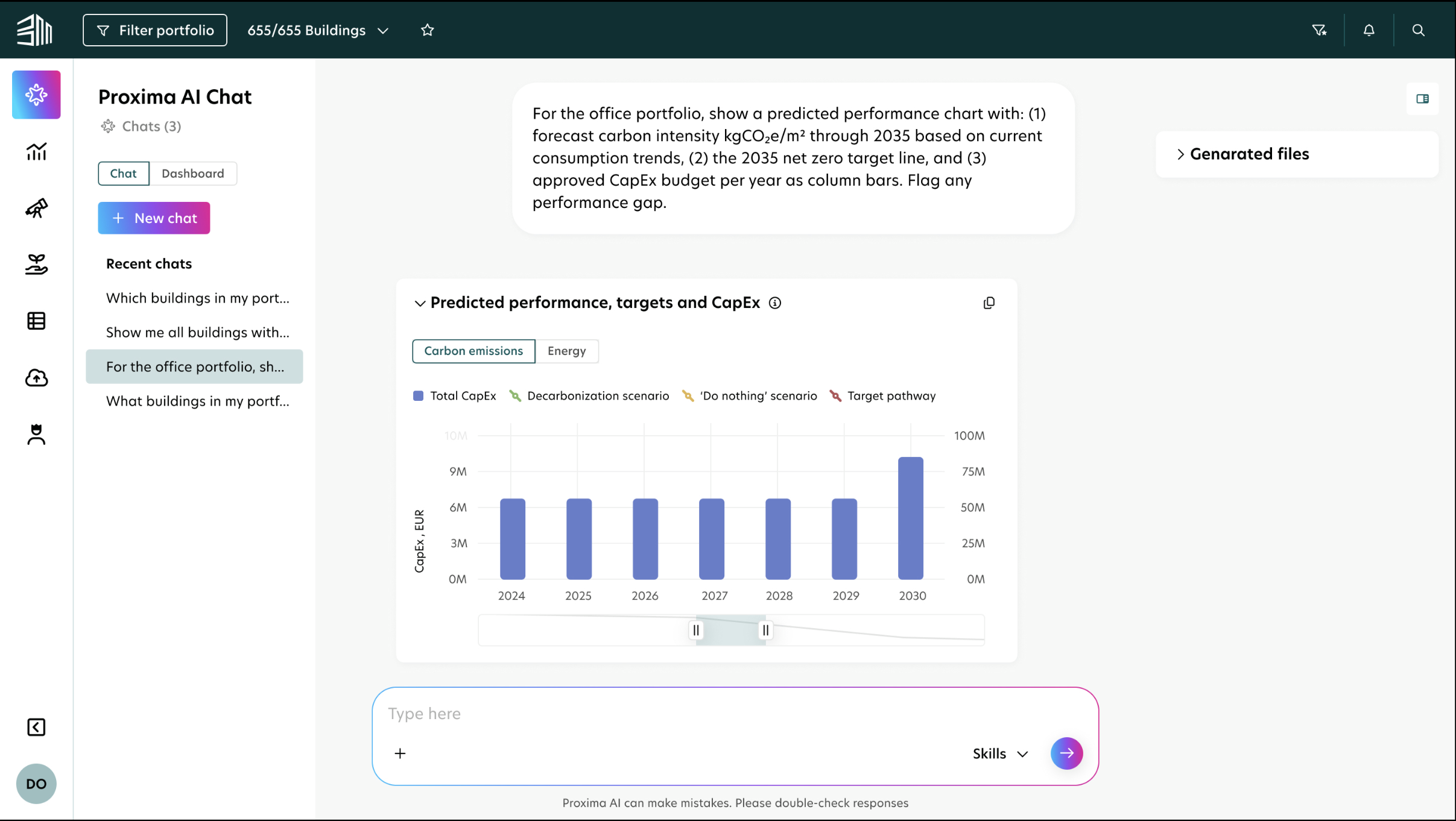Click the user prompt message bubble
Screen dimensions: 1456x821
(793, 159)
